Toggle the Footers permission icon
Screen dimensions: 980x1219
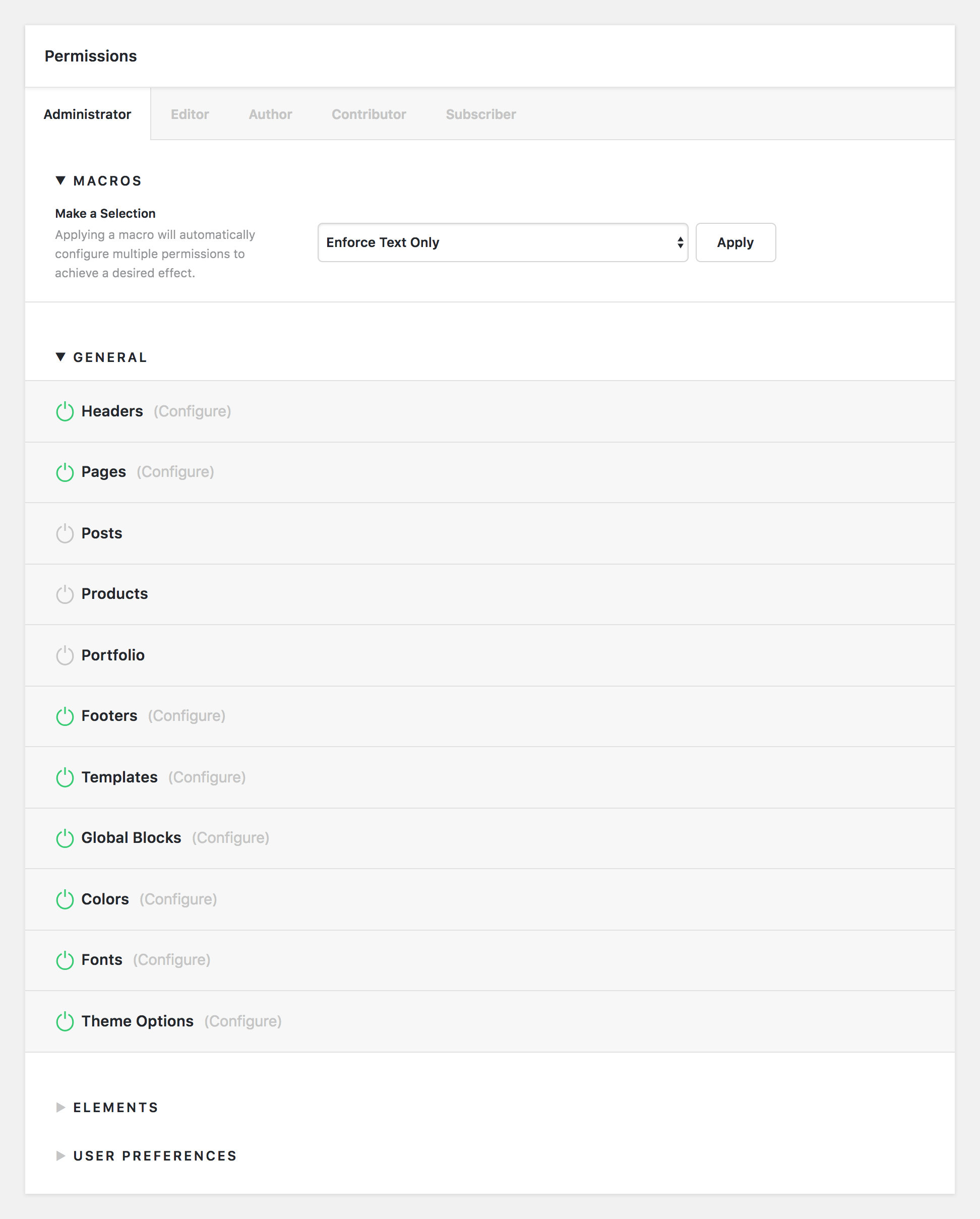pyautogui.click(x=65, y=716)
